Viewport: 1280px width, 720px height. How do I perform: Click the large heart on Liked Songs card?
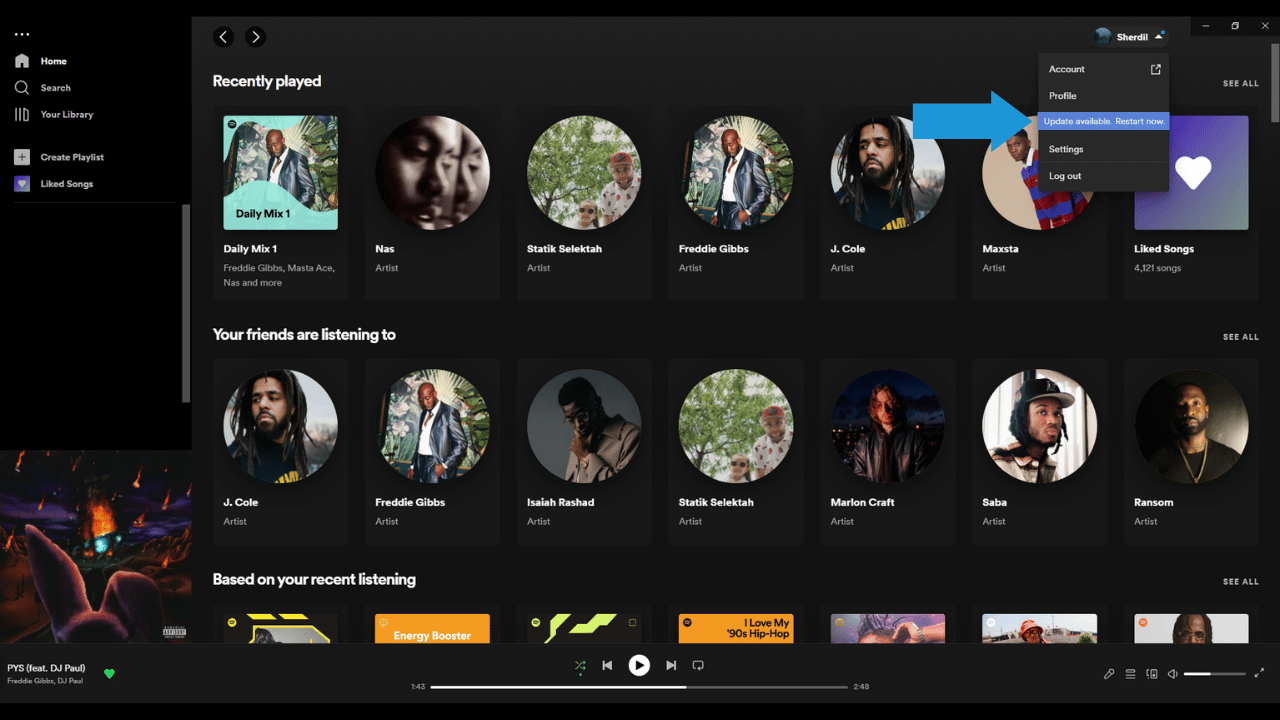(1192, 172)
